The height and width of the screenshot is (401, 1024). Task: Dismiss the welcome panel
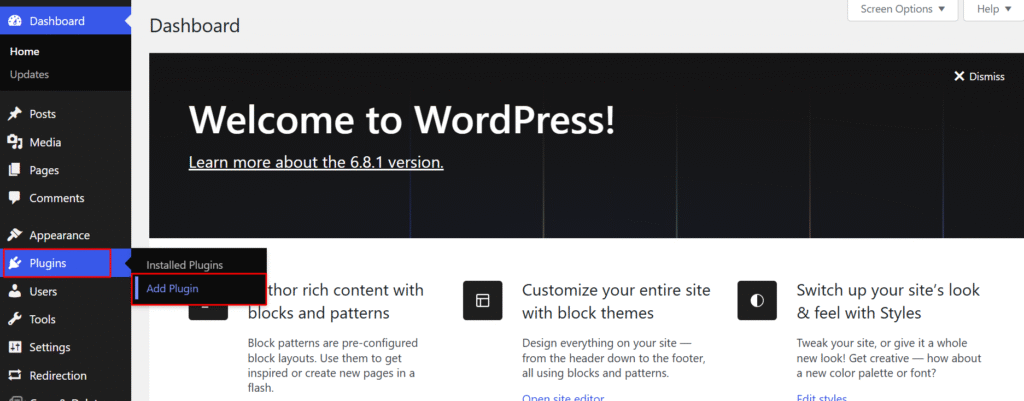pyautogui.click(x=979, y=76)
